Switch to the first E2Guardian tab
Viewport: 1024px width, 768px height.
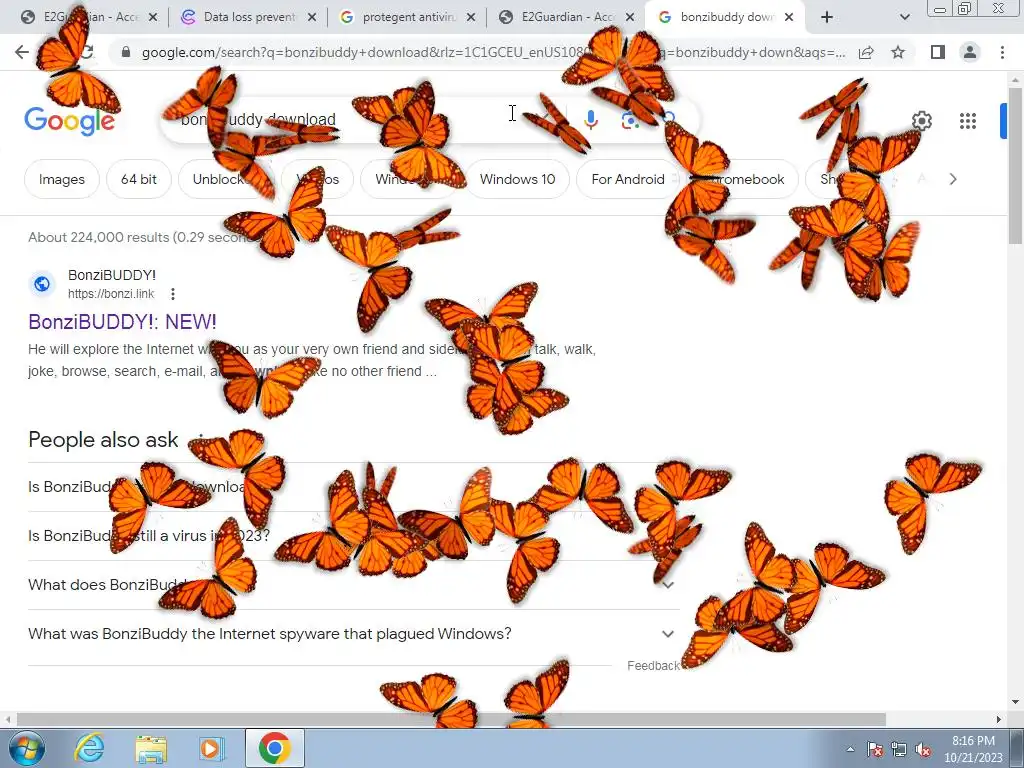click(89, 18)
